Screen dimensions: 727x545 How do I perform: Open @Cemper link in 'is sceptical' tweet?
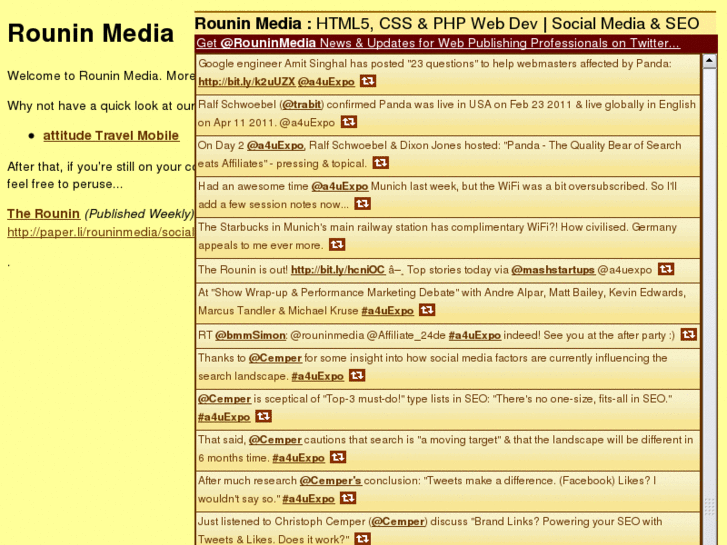[224, 399]
